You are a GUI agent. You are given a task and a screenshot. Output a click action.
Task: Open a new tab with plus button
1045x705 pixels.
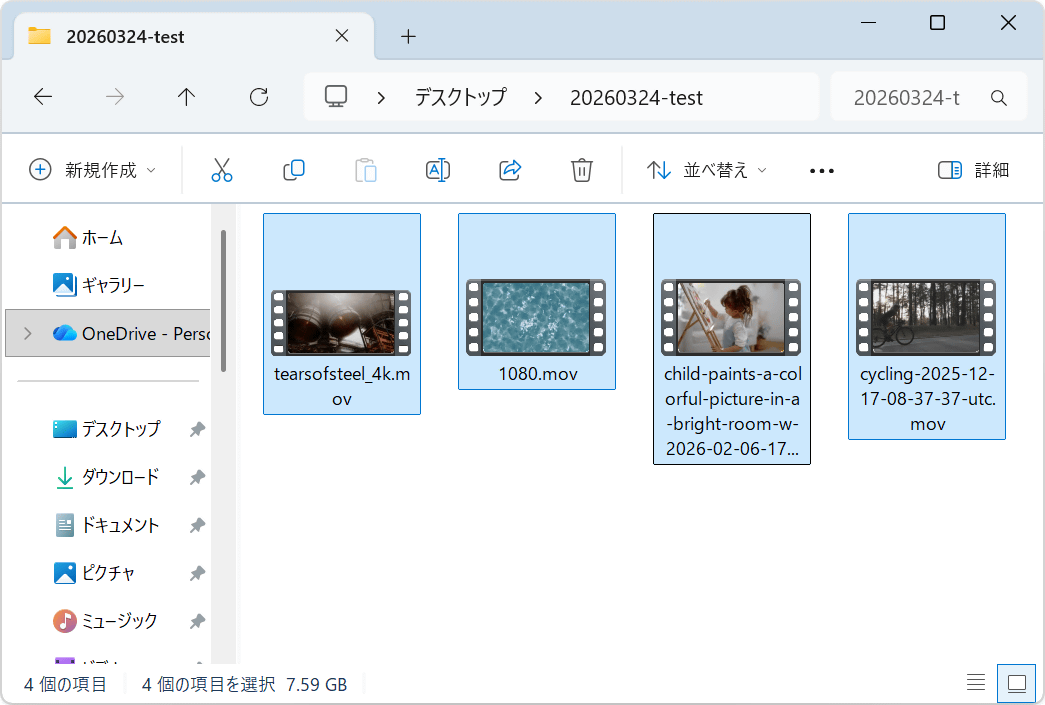tap(408, 37)
